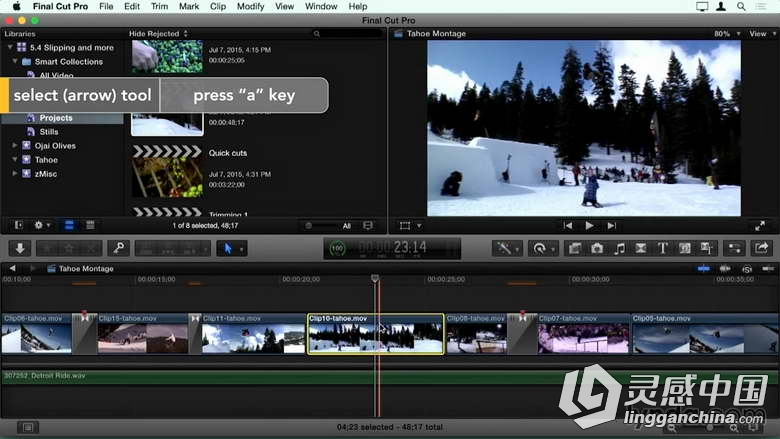
Task: Open the keyword editor (key icon)
Action: click(119, 248)
